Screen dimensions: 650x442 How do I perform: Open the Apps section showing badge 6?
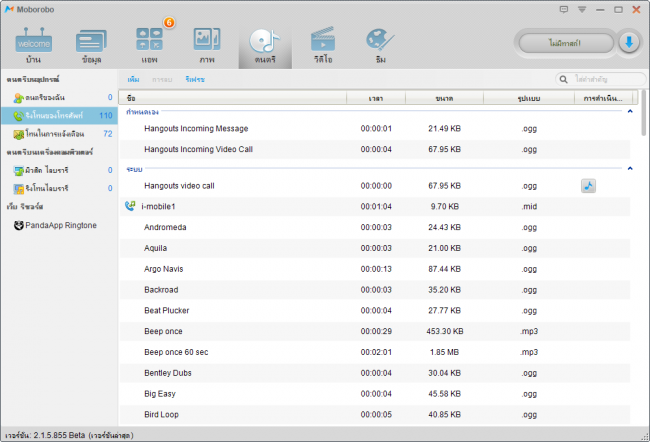[149, 45]
